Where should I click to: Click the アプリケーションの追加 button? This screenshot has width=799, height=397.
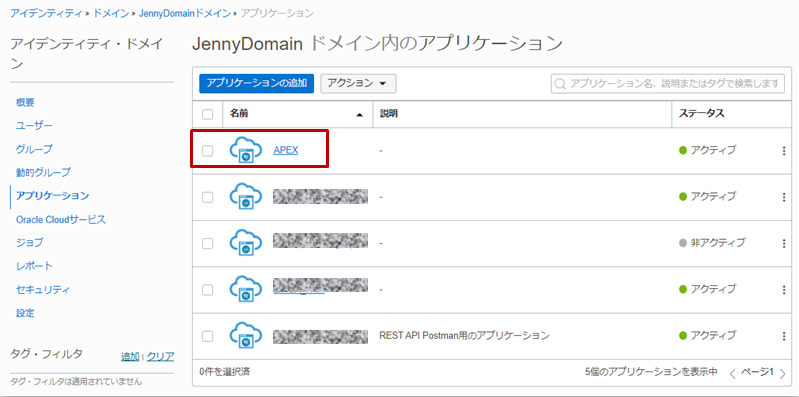[x=256, y=84]
